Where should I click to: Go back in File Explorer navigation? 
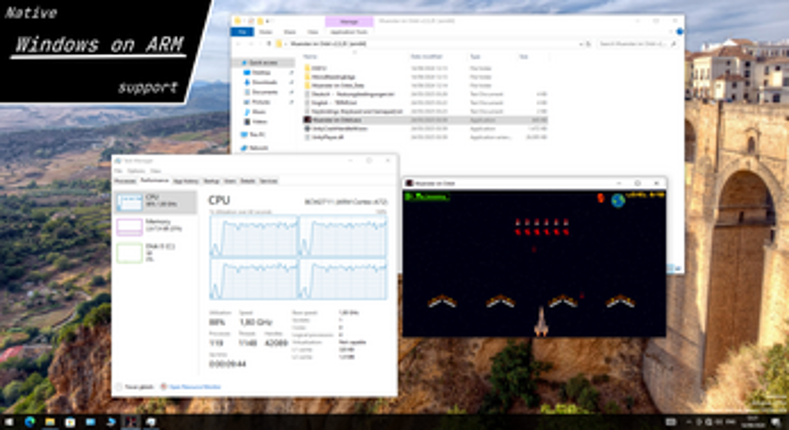pos(239,44)
